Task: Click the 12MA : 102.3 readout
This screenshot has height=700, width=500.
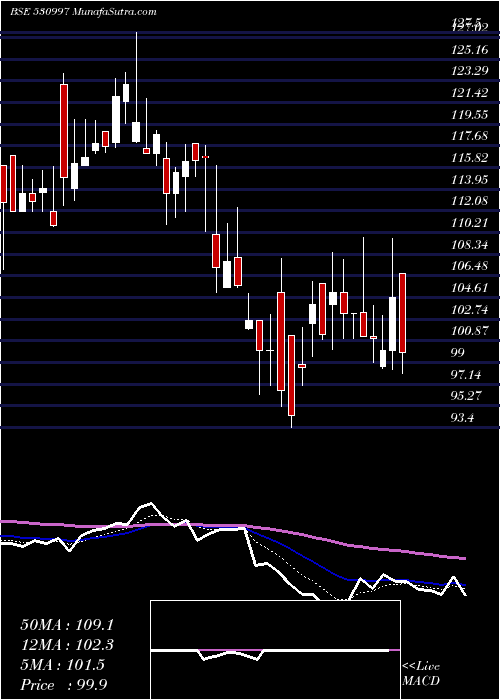Action: point(67,645)
